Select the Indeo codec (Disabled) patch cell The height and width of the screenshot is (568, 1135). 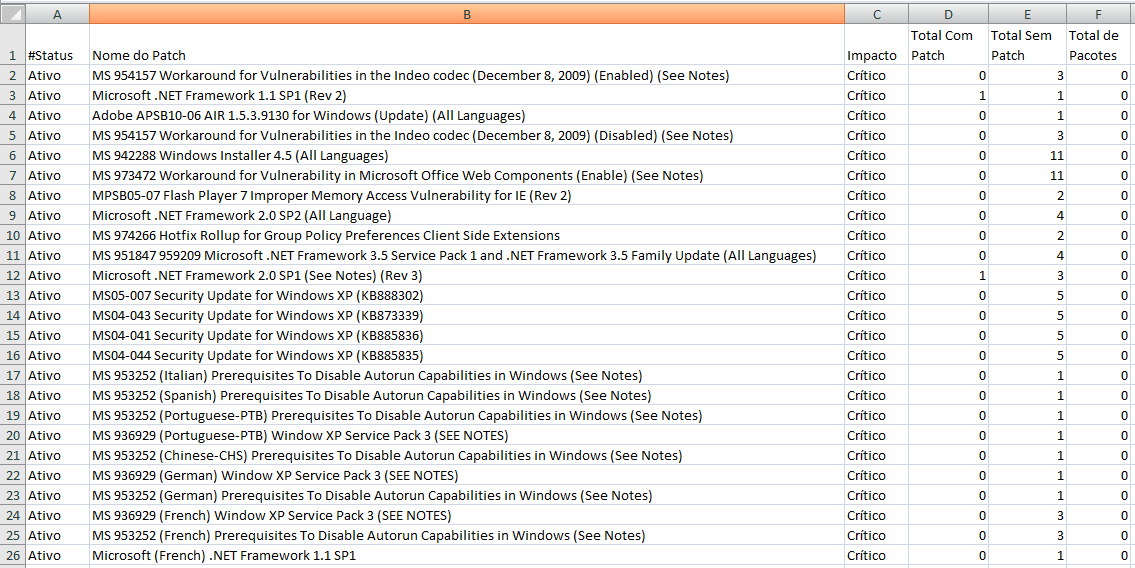(x=467, y=135)
